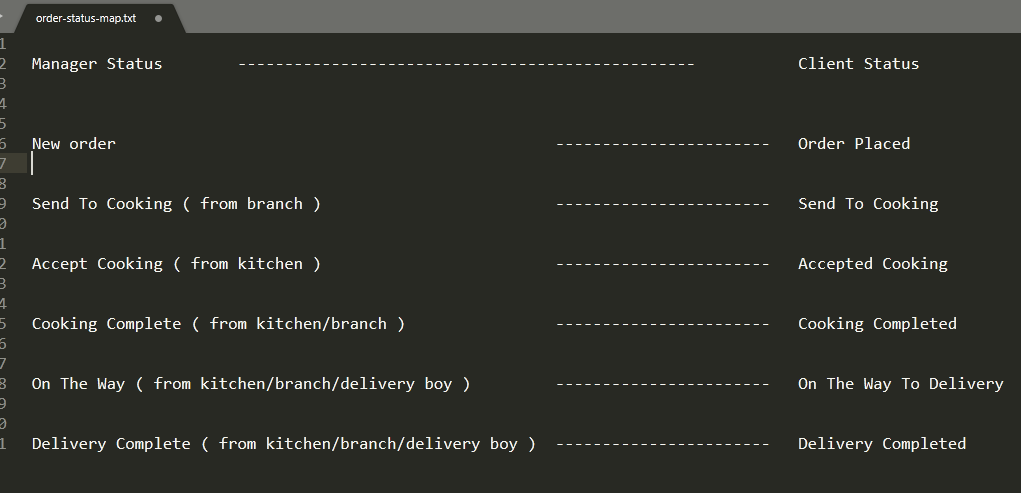Click the tab scroll arrow left of the tab
The width and height of the screenshot is (1021, 493).
point(3,17)
